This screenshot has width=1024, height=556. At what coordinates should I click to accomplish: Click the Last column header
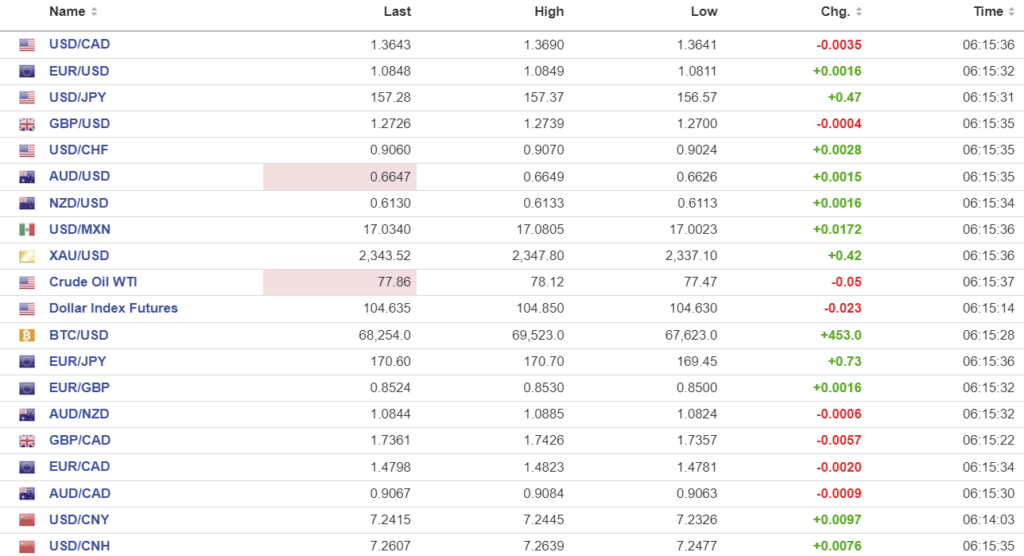pos(397,12)
